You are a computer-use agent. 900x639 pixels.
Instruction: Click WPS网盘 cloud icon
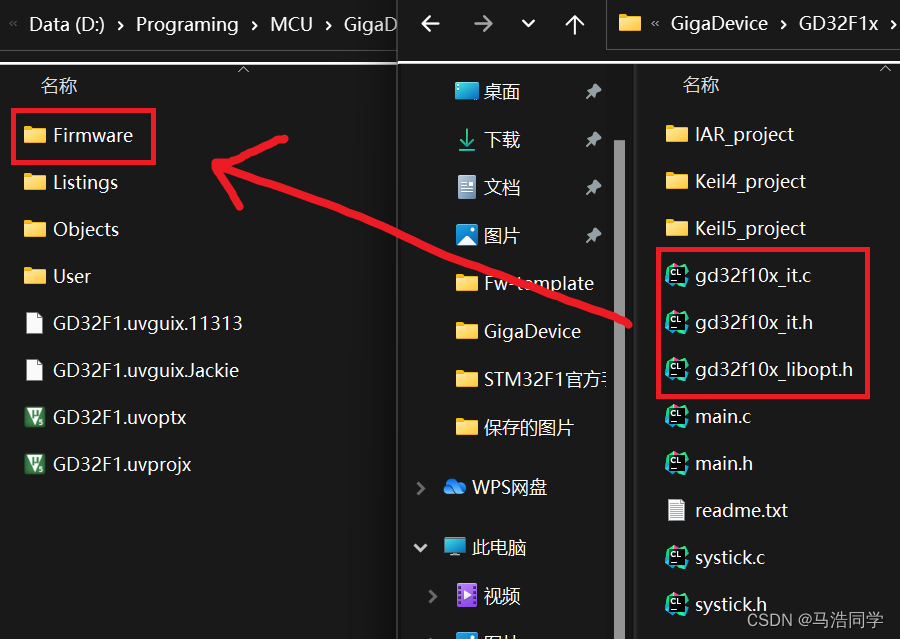455,487
